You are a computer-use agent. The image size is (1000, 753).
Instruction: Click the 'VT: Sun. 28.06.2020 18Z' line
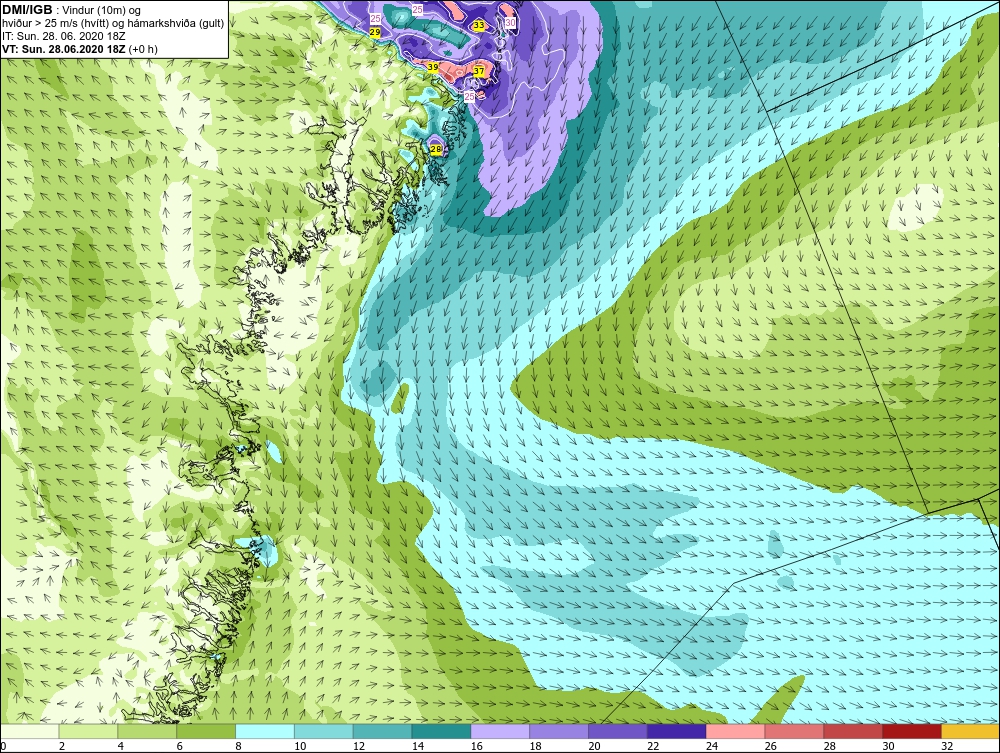point(65,49)
